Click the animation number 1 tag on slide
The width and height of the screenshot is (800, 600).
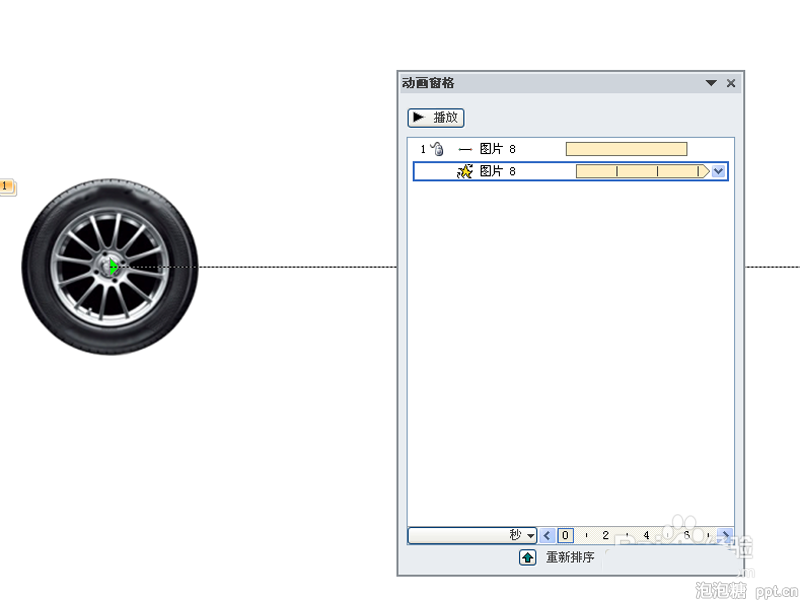point(6,186)
